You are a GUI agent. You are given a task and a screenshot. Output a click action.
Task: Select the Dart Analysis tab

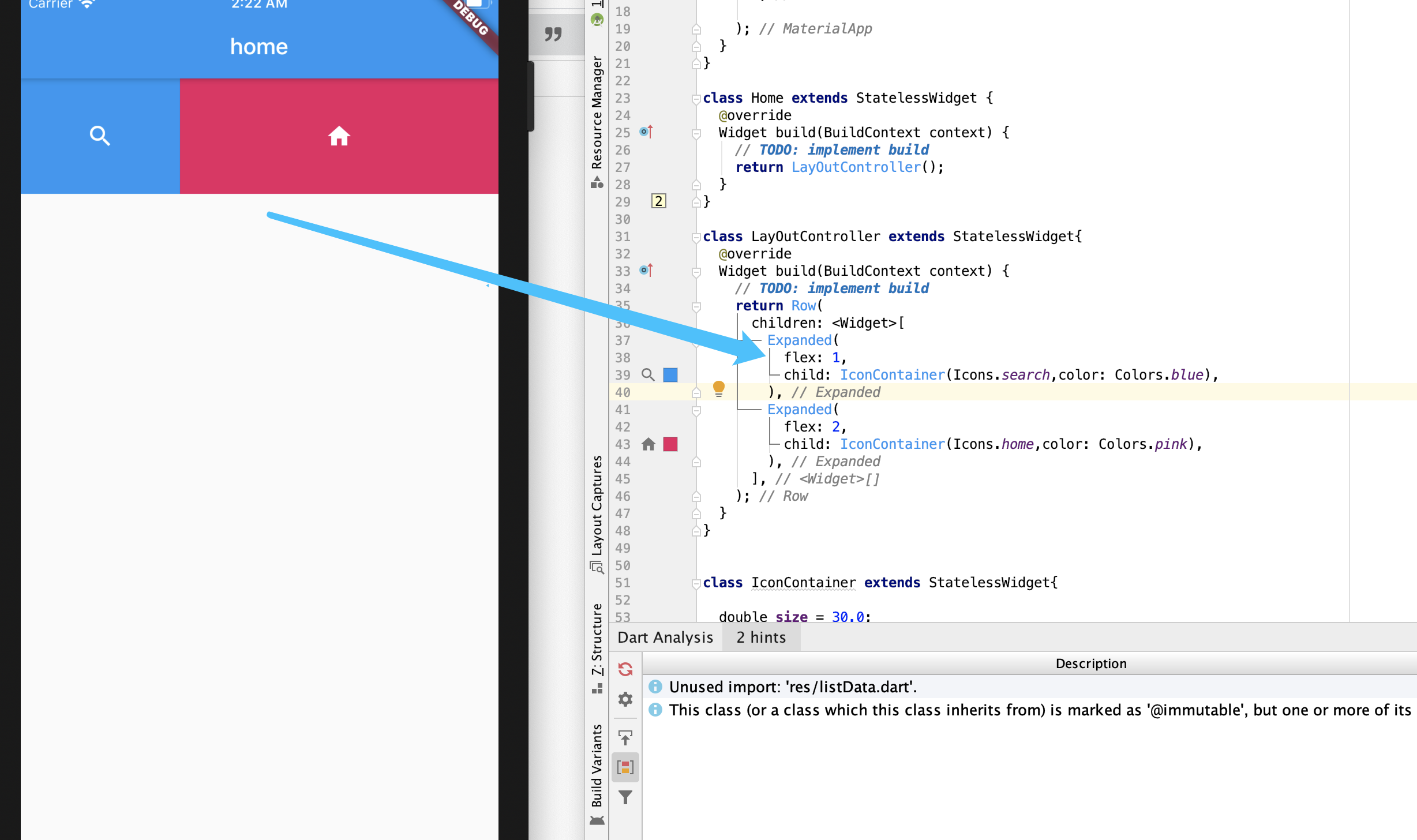(x=665, y=637)
